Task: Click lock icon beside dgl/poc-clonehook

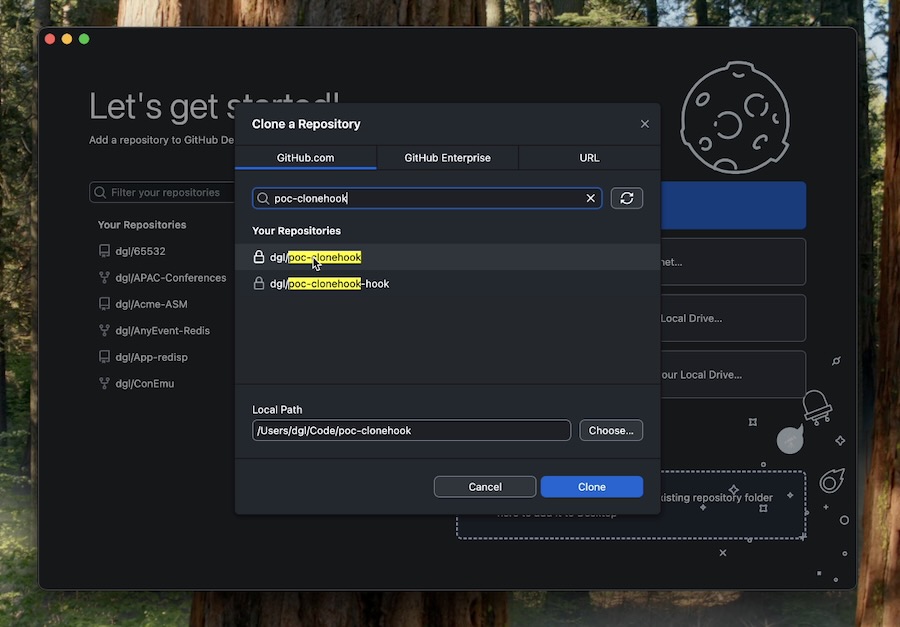Action: pyautogui.click(x=259, y=257)
